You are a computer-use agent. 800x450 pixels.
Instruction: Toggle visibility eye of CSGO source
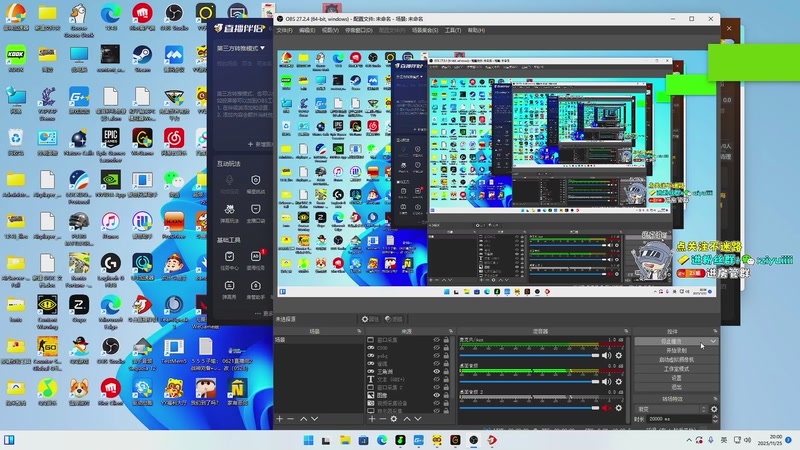[x=436, y=348]
